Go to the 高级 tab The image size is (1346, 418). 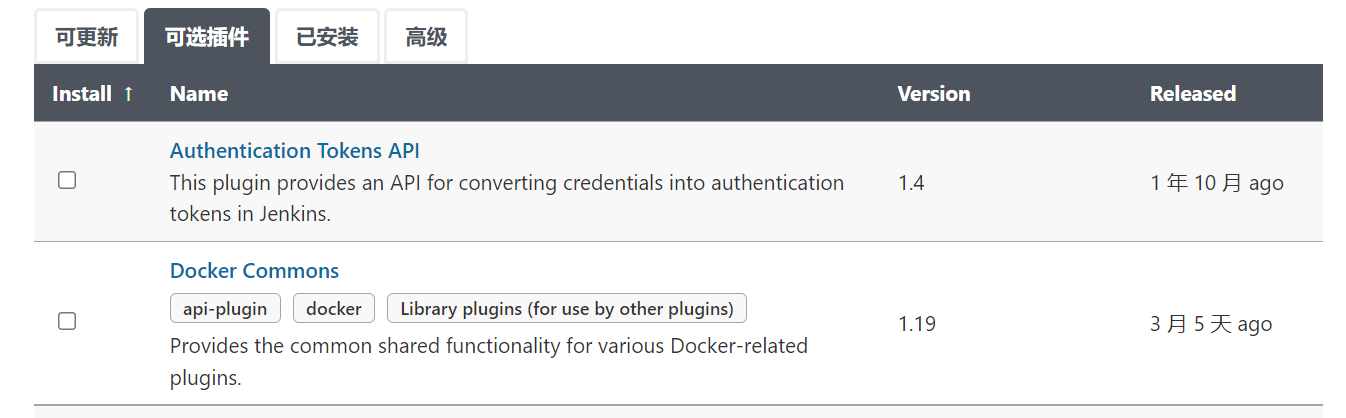pyautogui.click(x=426, y=37)
